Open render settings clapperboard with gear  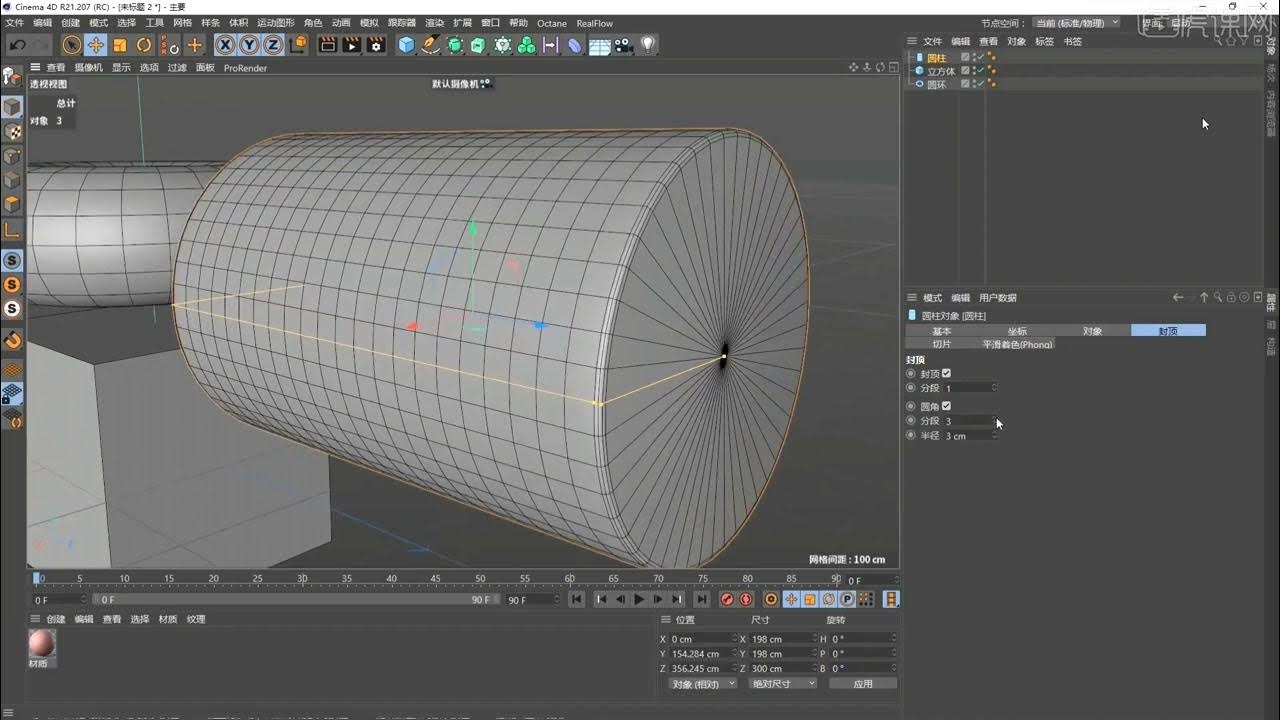coord(376,45)
